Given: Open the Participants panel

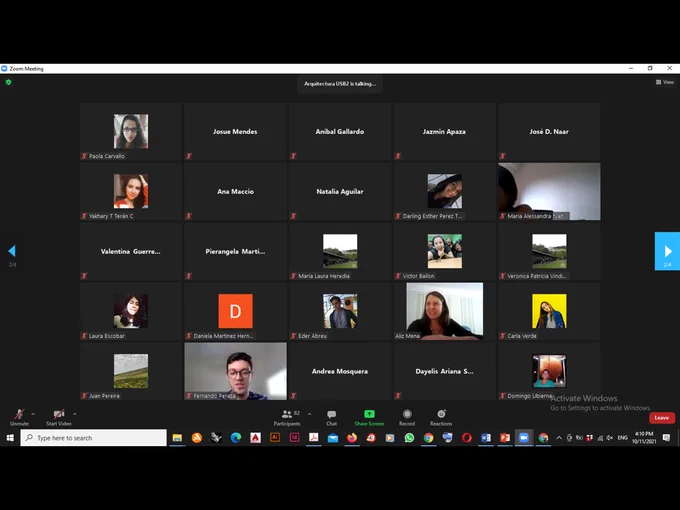Looking at the screenshot, I should coord(287,418).
